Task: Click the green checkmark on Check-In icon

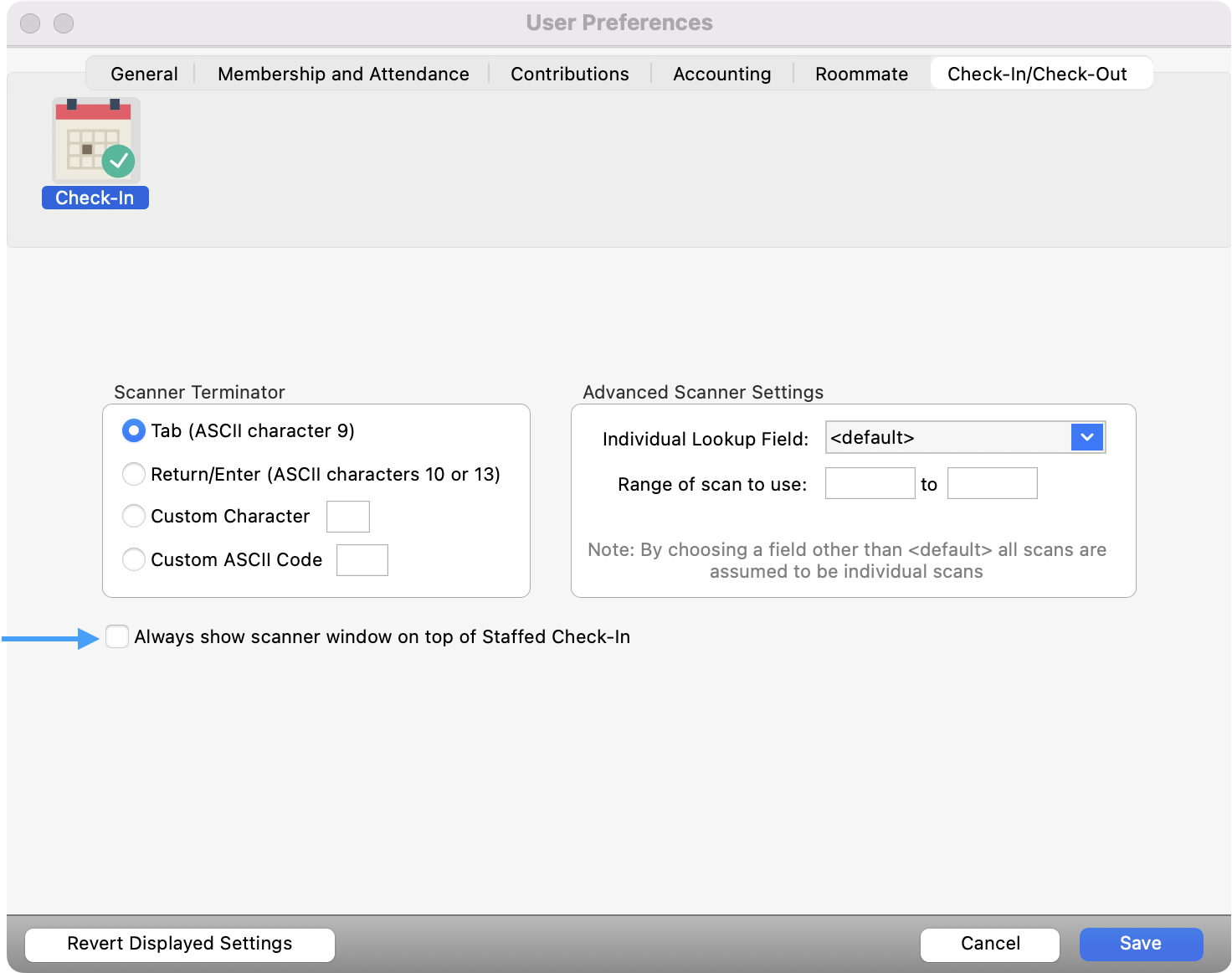Action: [119, 162]
